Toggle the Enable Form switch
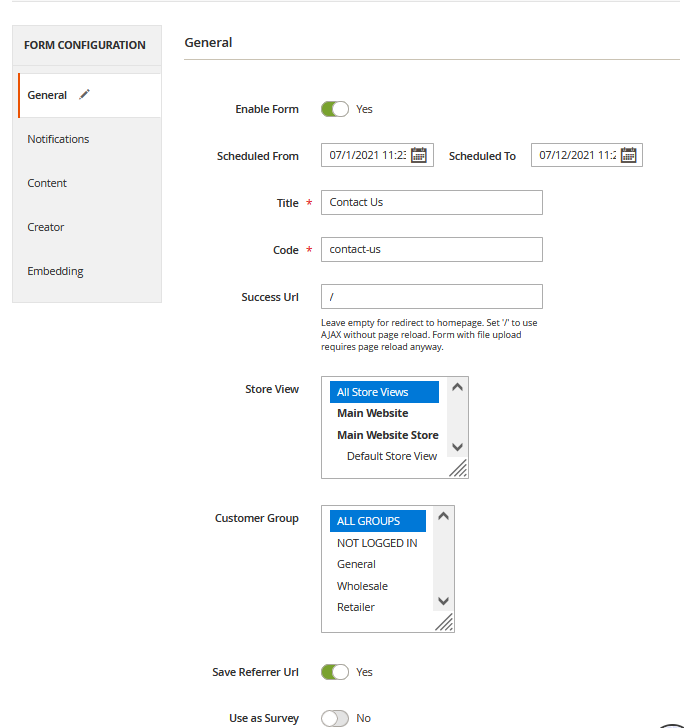This screenshot has width=684, height=728. pos(335,109)
